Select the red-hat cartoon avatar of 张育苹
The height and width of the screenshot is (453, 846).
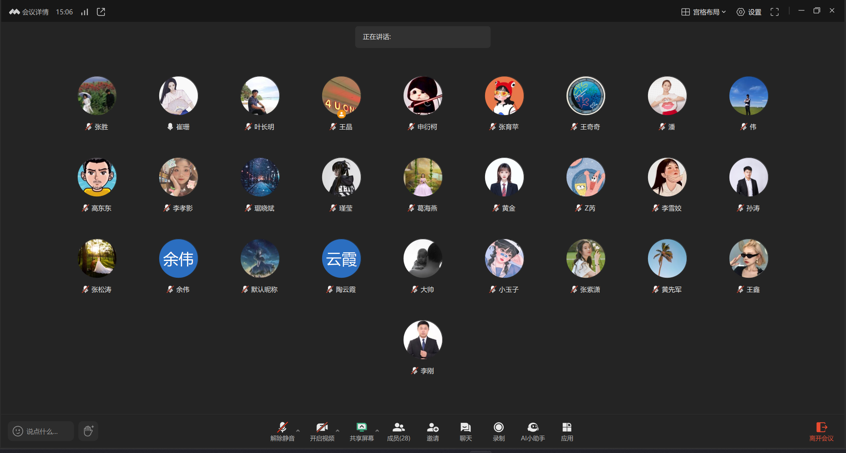pos(504,95)
